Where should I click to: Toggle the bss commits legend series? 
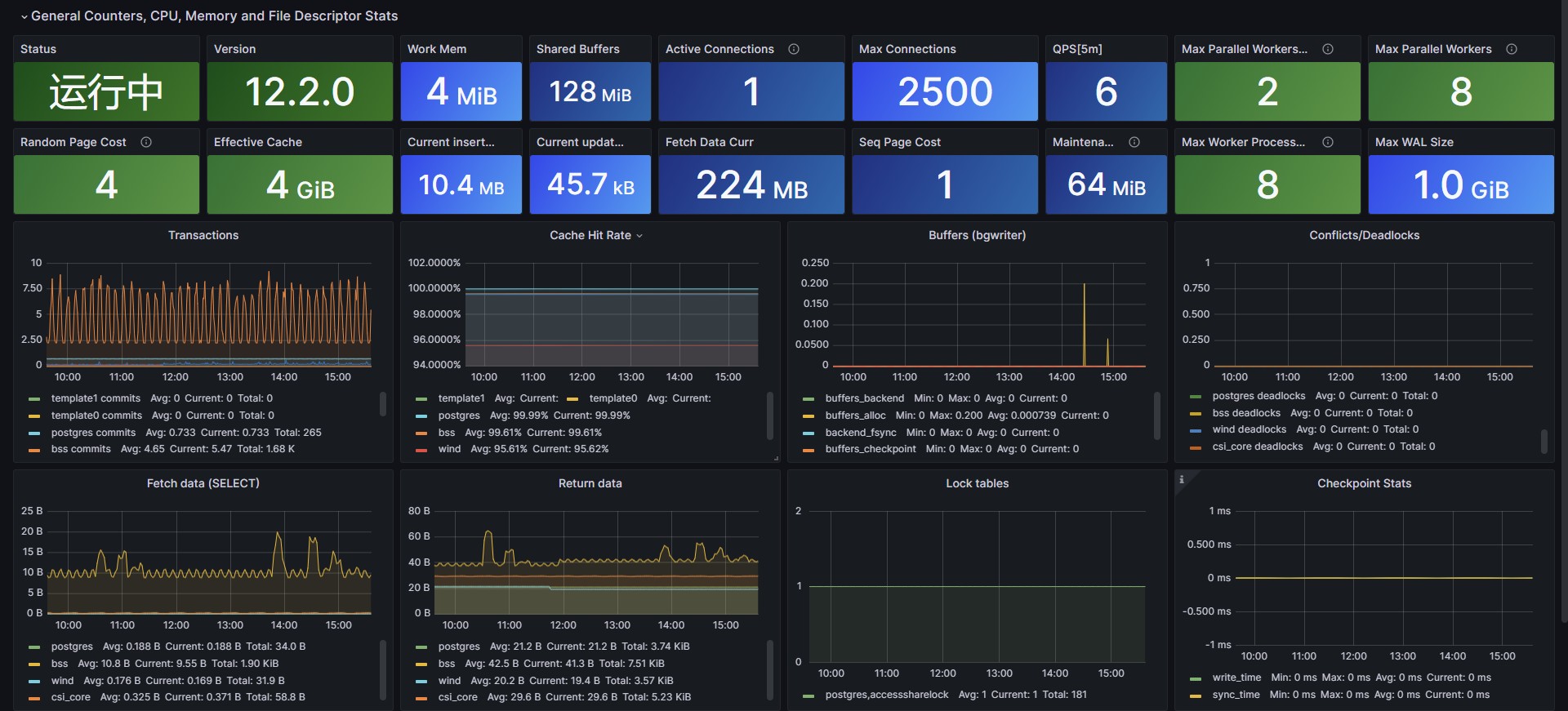(81, 449)
